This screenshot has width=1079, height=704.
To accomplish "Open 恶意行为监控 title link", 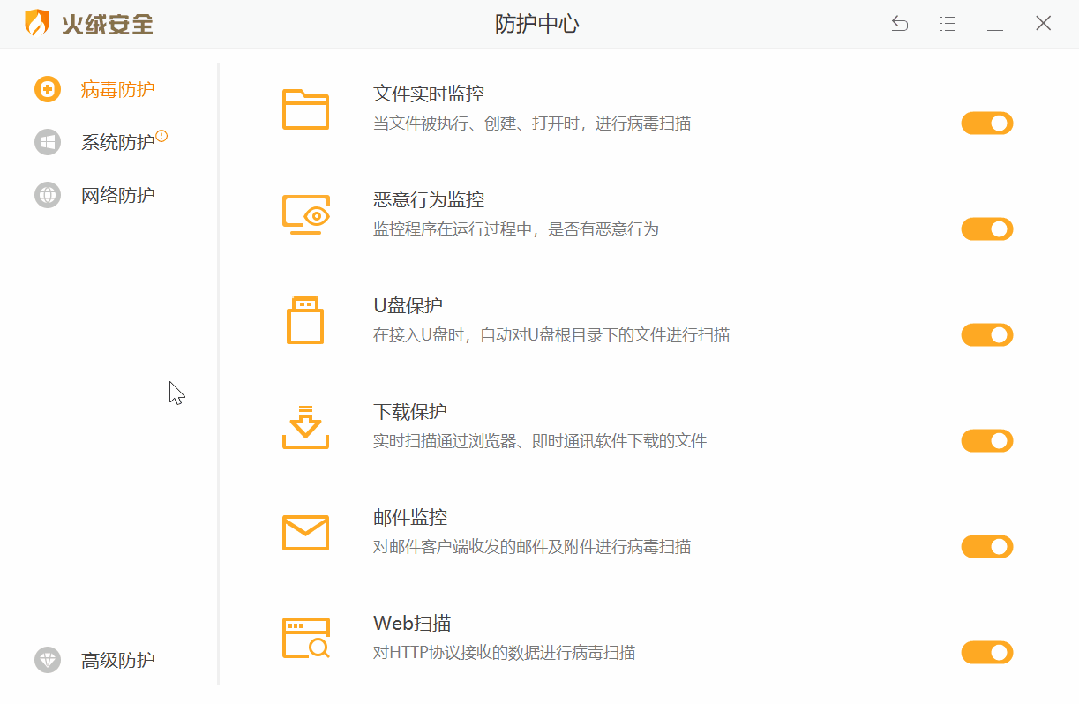I will click(x=429, y=200).
